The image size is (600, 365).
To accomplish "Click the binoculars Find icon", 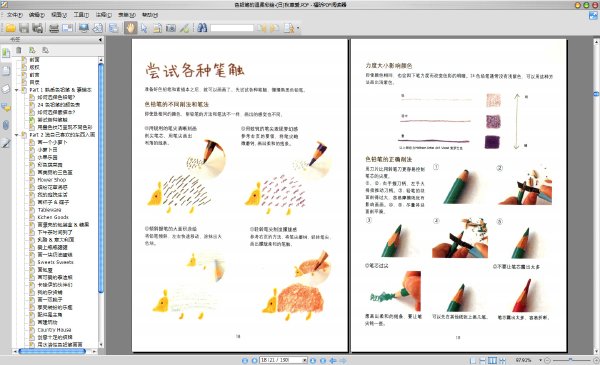I will [202, 28].
